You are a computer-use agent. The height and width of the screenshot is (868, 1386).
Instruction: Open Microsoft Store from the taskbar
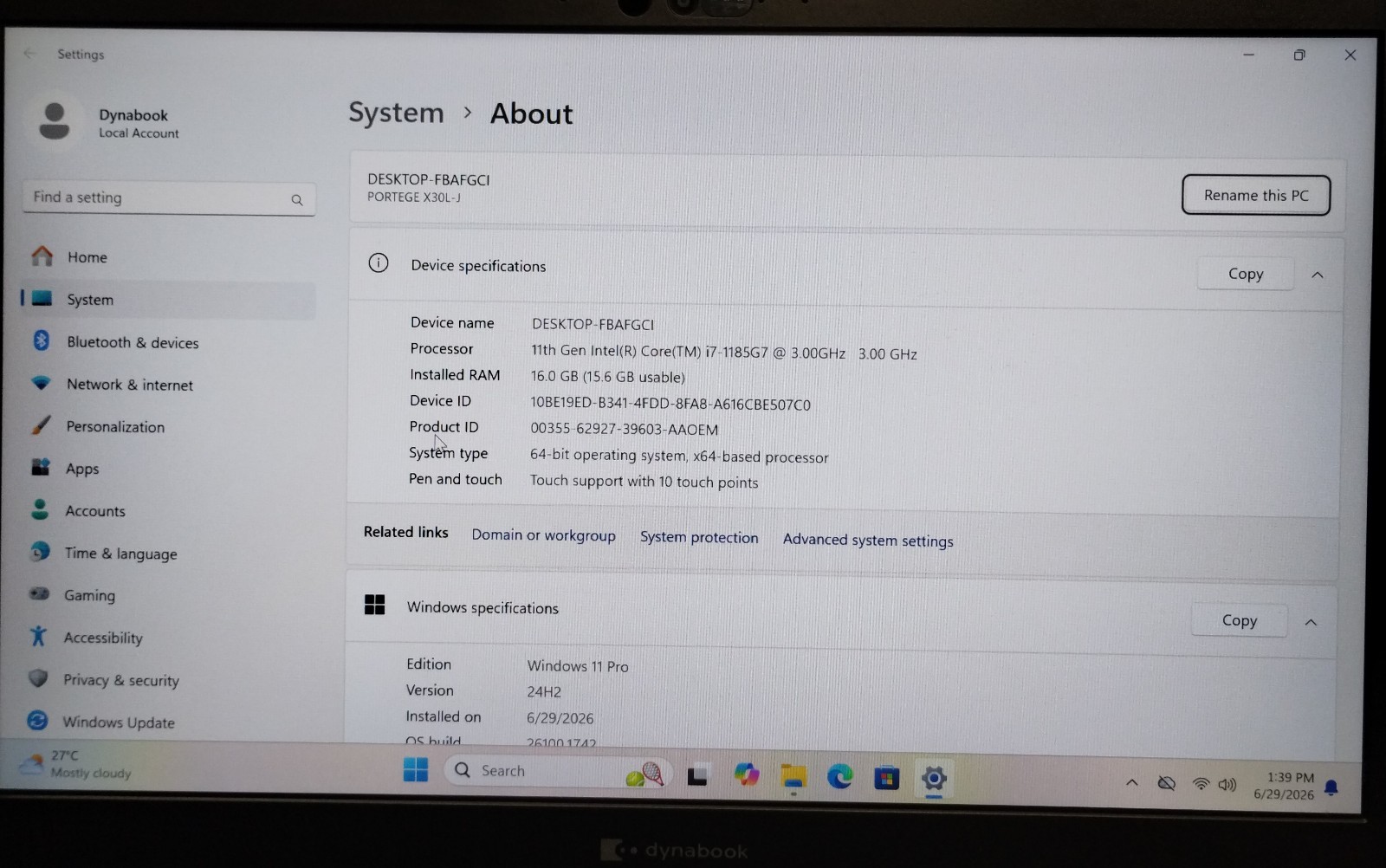point(886,778)
